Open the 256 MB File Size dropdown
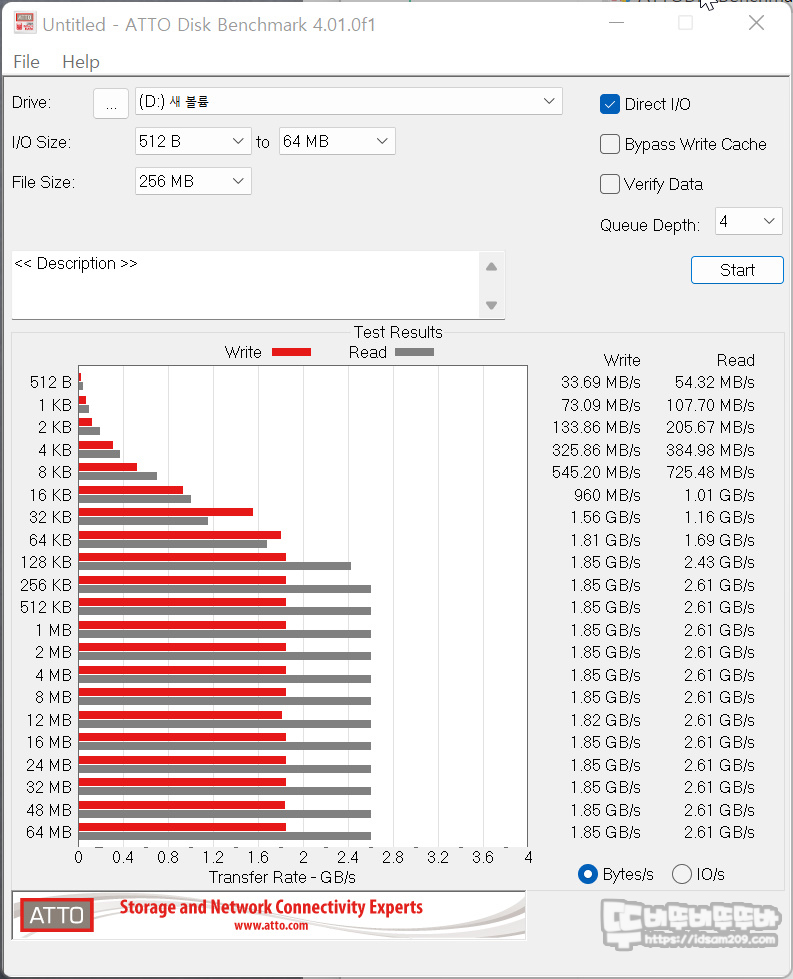This screenshot has width=793, height=979. coord(193,181)
